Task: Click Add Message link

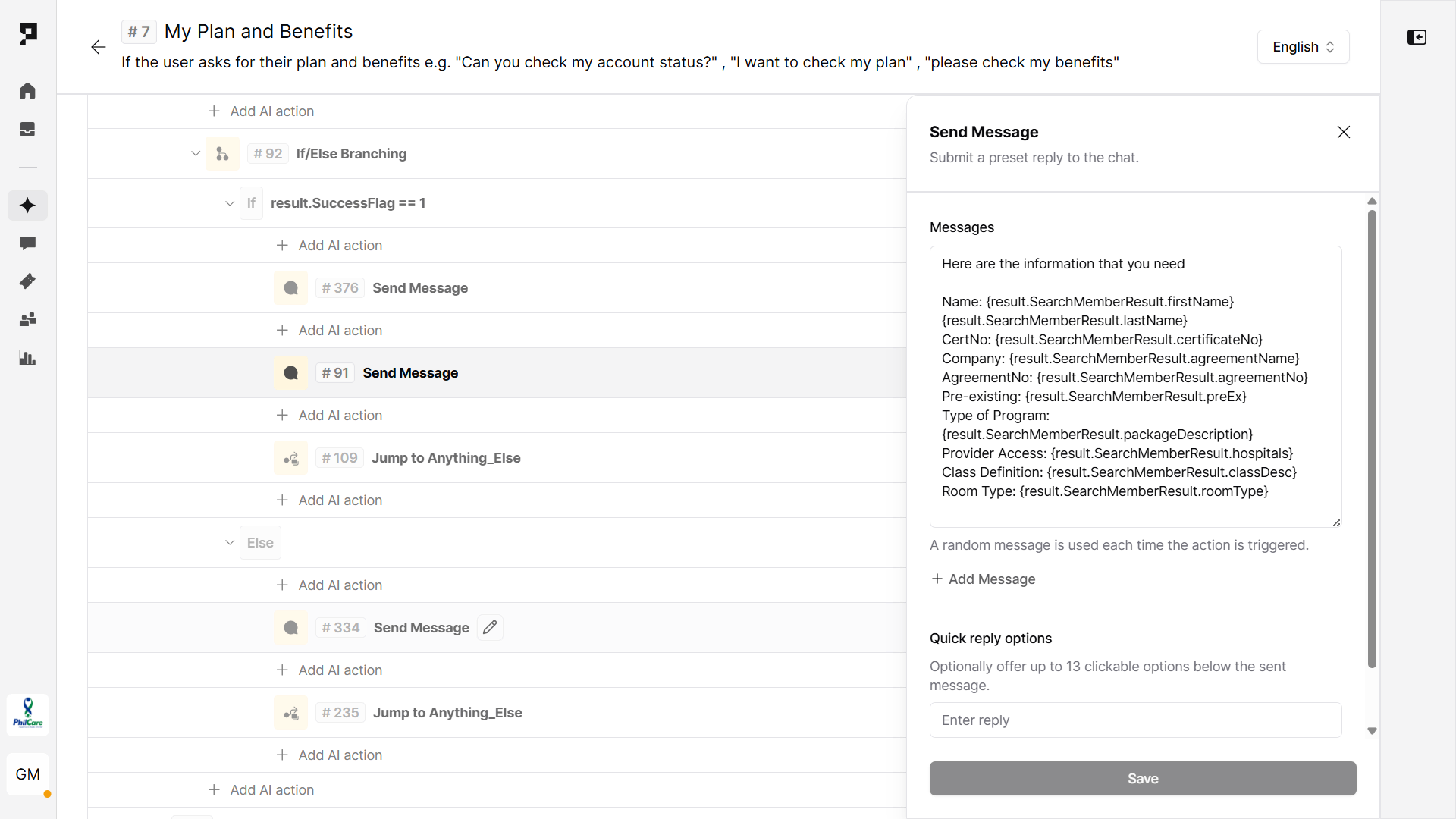Action: [984, 579]
